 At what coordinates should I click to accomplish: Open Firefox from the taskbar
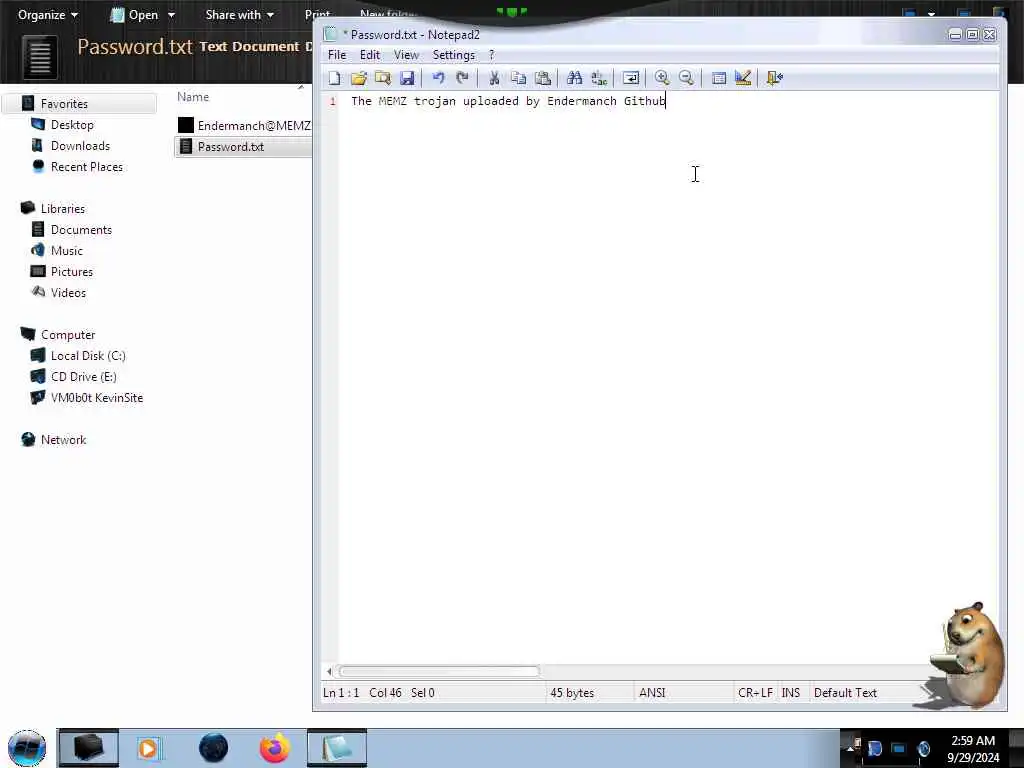[274, 748]
